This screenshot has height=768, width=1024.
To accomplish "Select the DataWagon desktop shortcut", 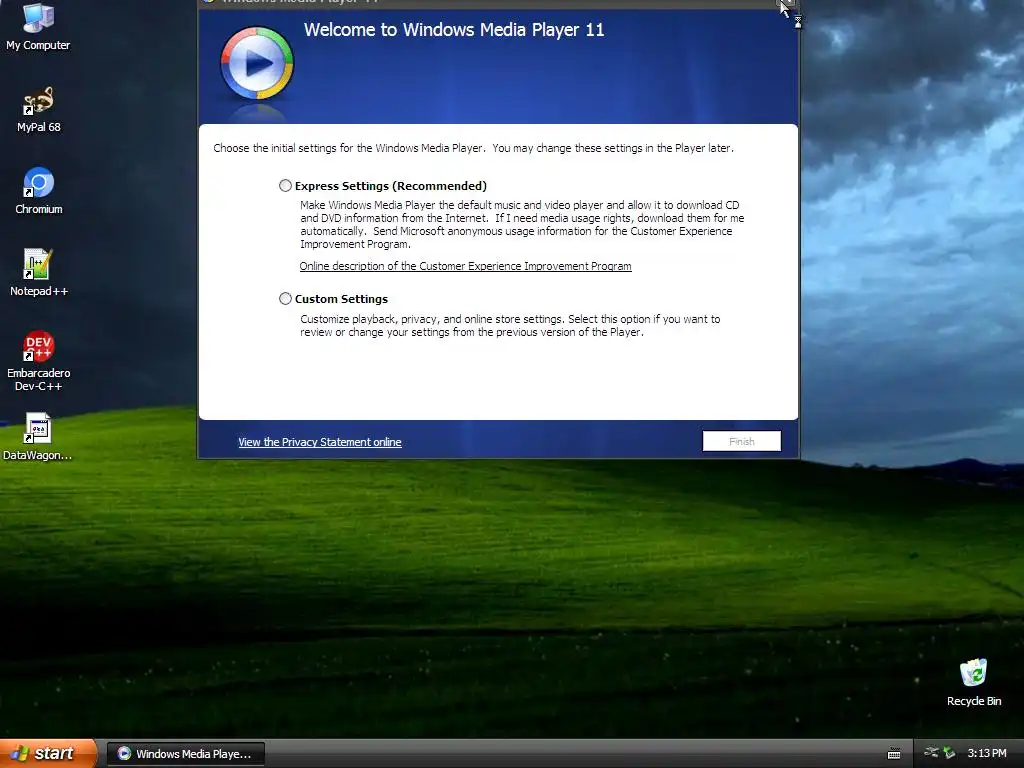I will coord(38,437).
